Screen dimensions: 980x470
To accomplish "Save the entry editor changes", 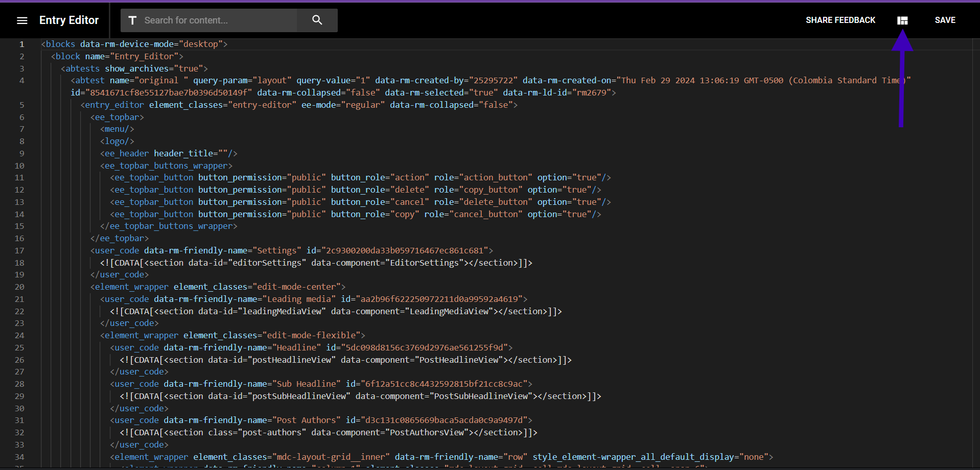I will click(945, 20).
